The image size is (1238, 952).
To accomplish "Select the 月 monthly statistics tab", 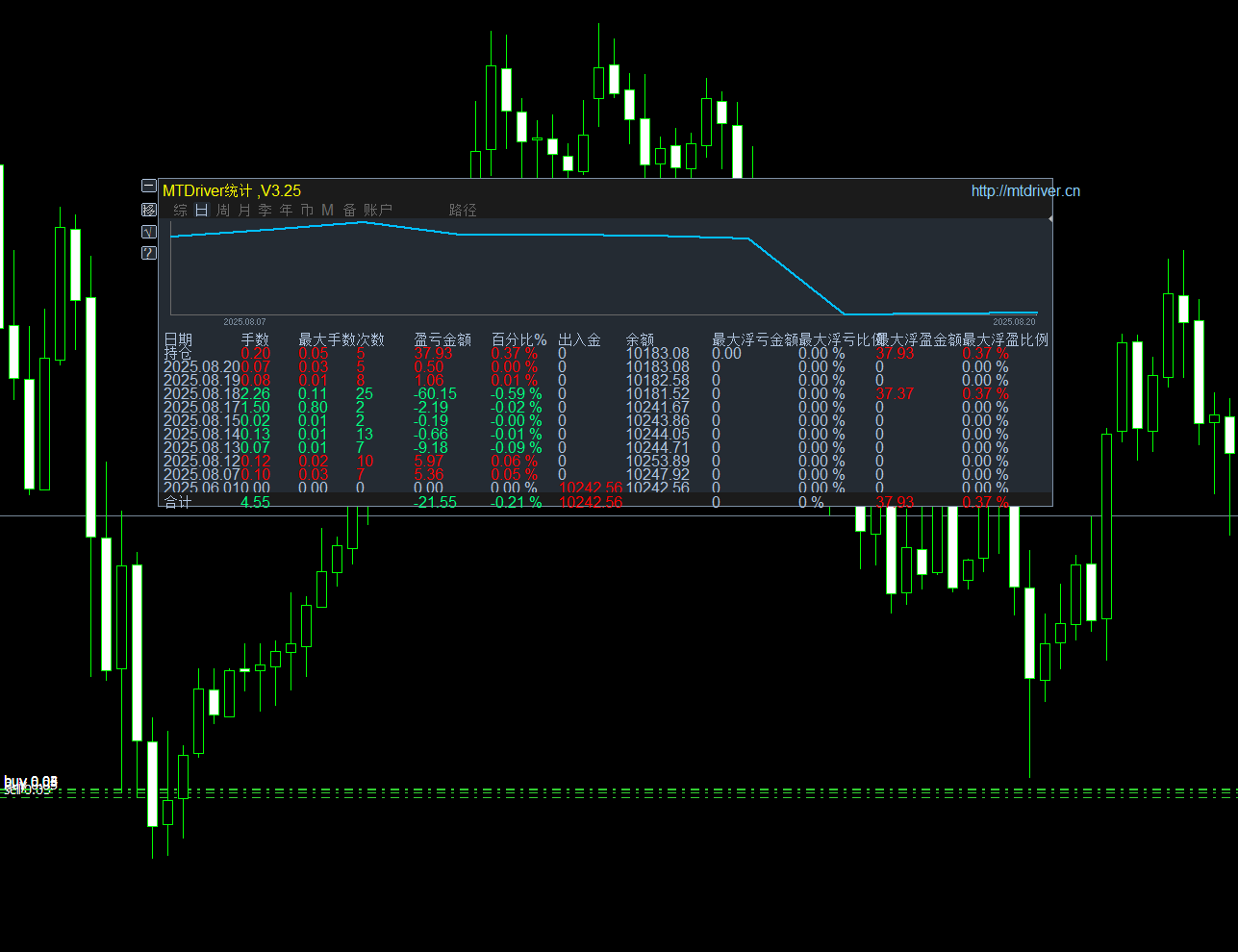I will pos(243,210).
